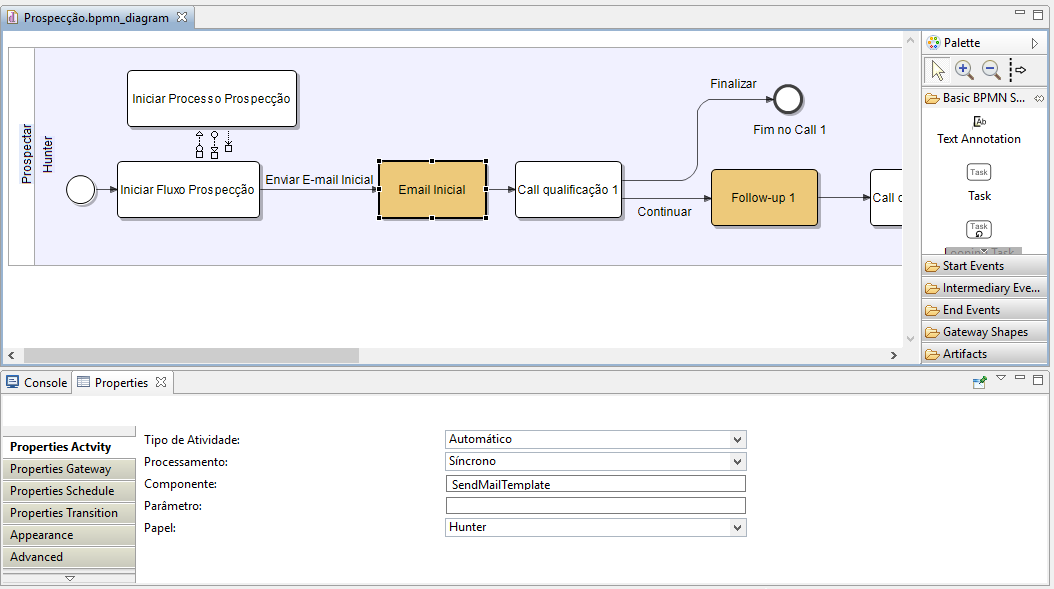Pick the Looping Task shape icon
The width and height of the screenshot is (1054, 589).
(x=979, y=230)
